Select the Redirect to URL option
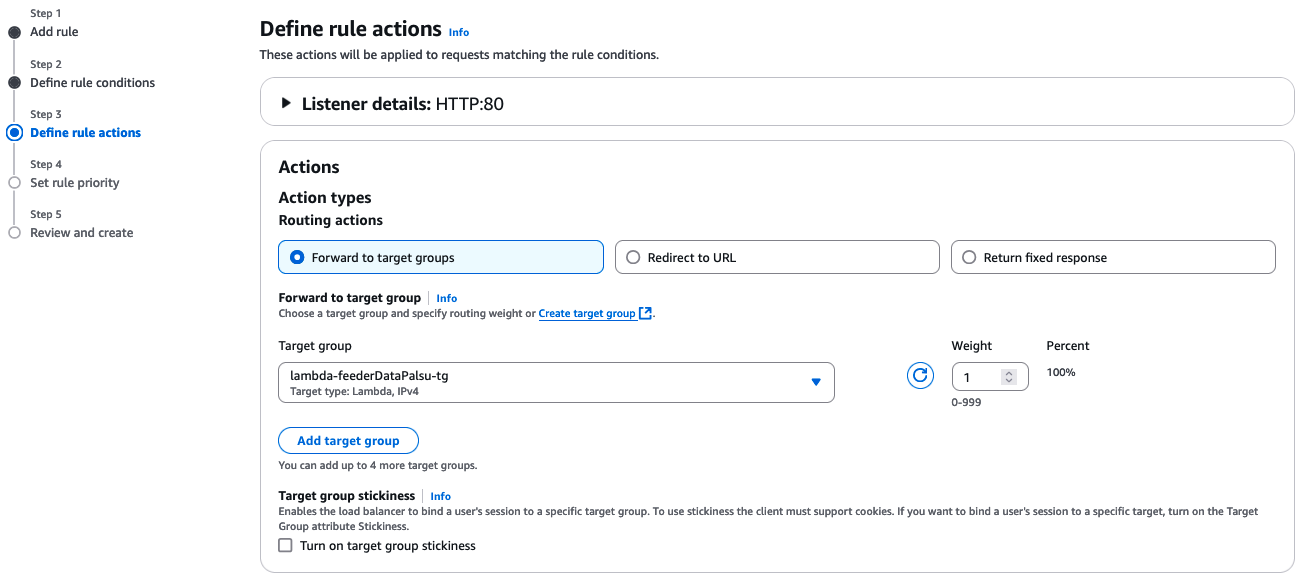The height and width of the screenshot is (588, 1308). [777, 257]
